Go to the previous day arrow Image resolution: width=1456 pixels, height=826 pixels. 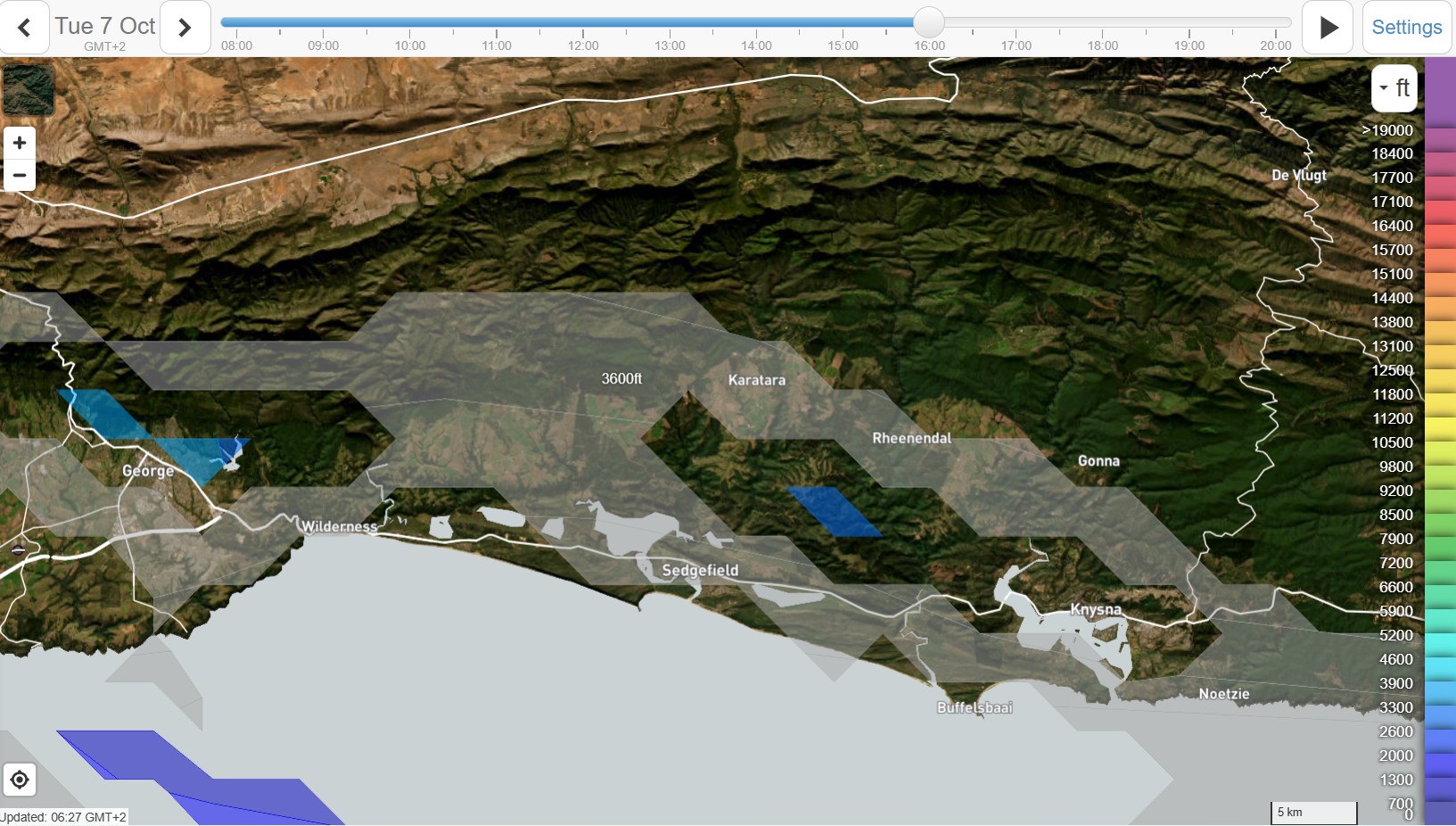coord(24,28)
